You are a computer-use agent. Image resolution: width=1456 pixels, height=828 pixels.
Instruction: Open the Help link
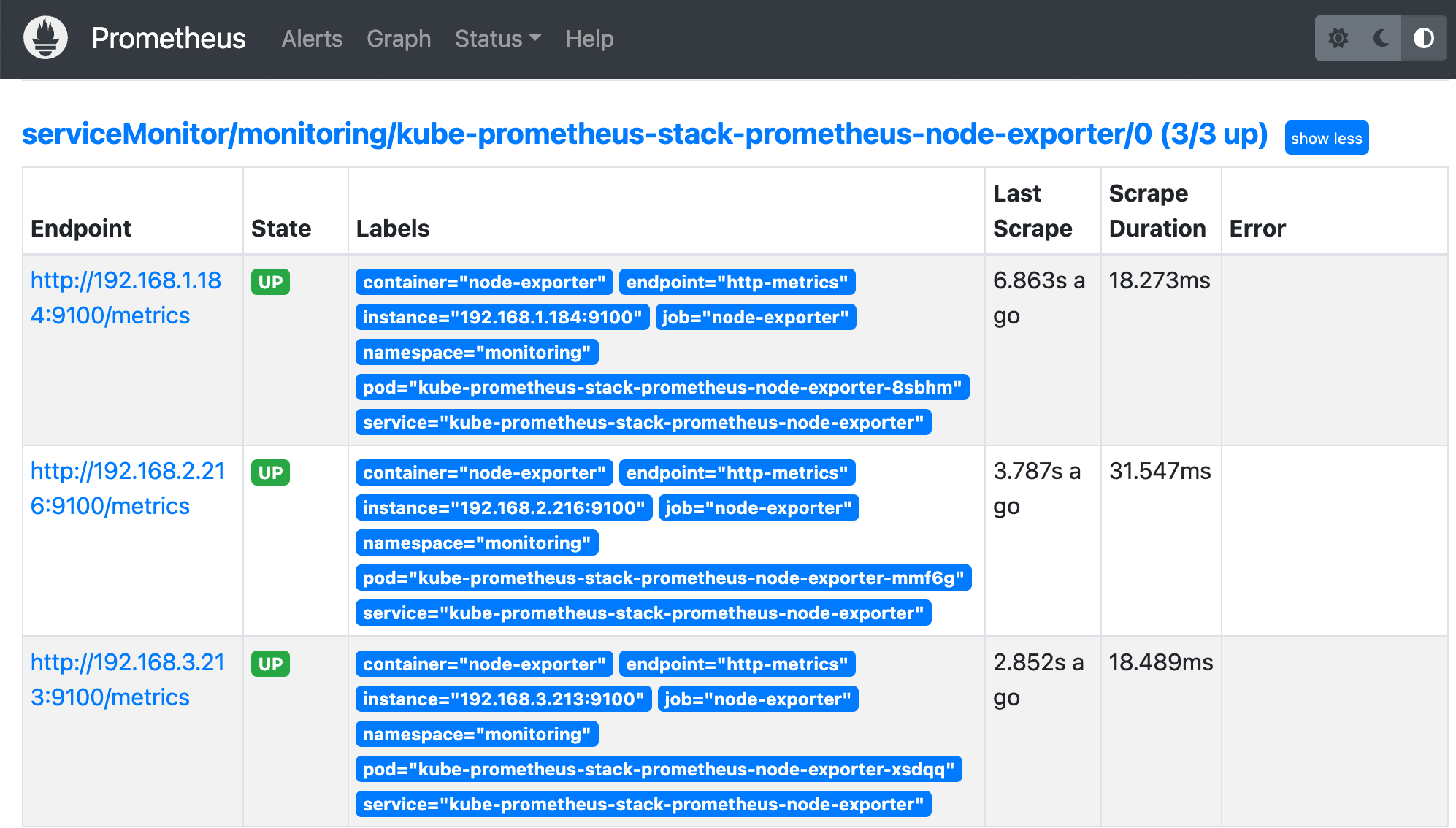point(589,39)
